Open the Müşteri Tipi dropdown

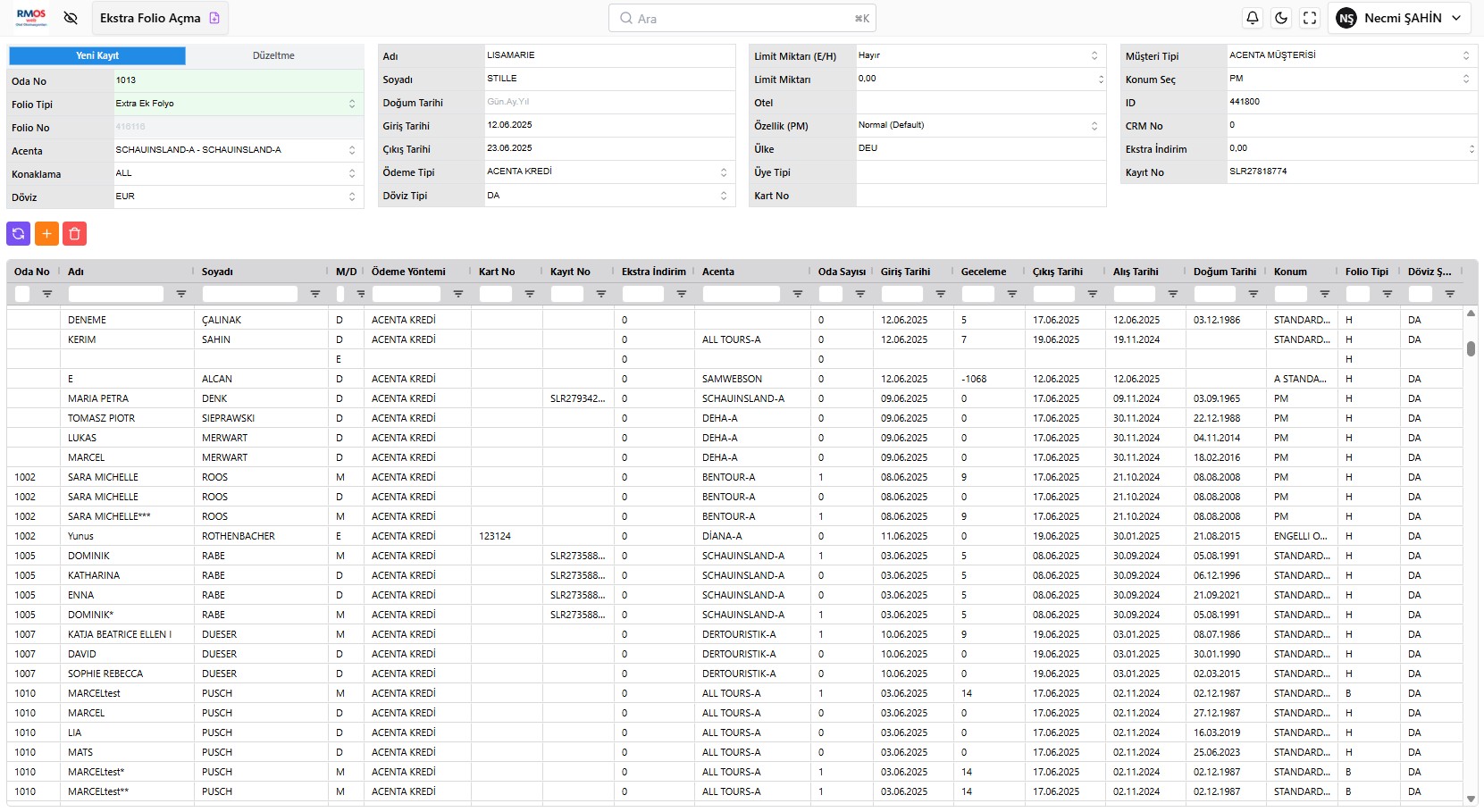click(x=1465, y=55)
